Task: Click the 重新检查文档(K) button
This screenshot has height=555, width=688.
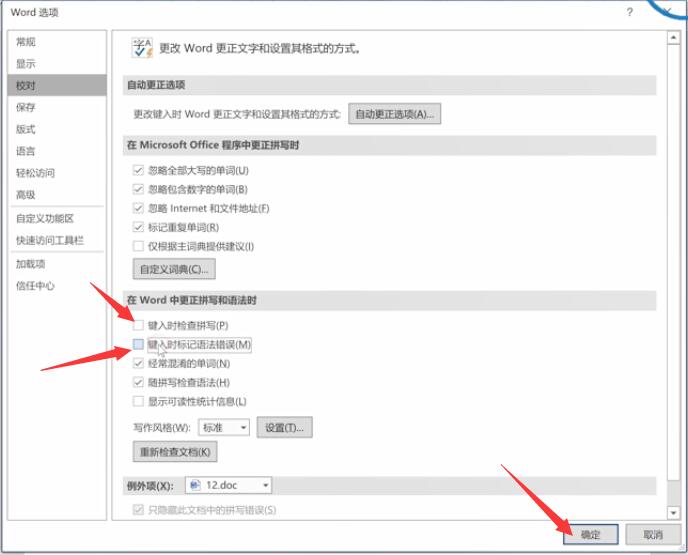Action: pyautogui.click(x=175, y=452)
